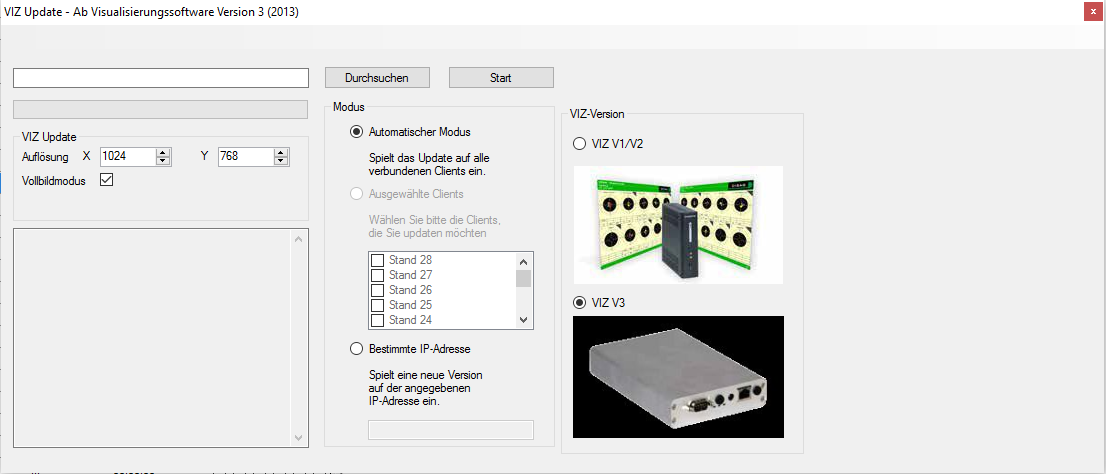Close the VIZ Update window
The width and height of the screenshot is (1106, 474).
coord(1090,12)
